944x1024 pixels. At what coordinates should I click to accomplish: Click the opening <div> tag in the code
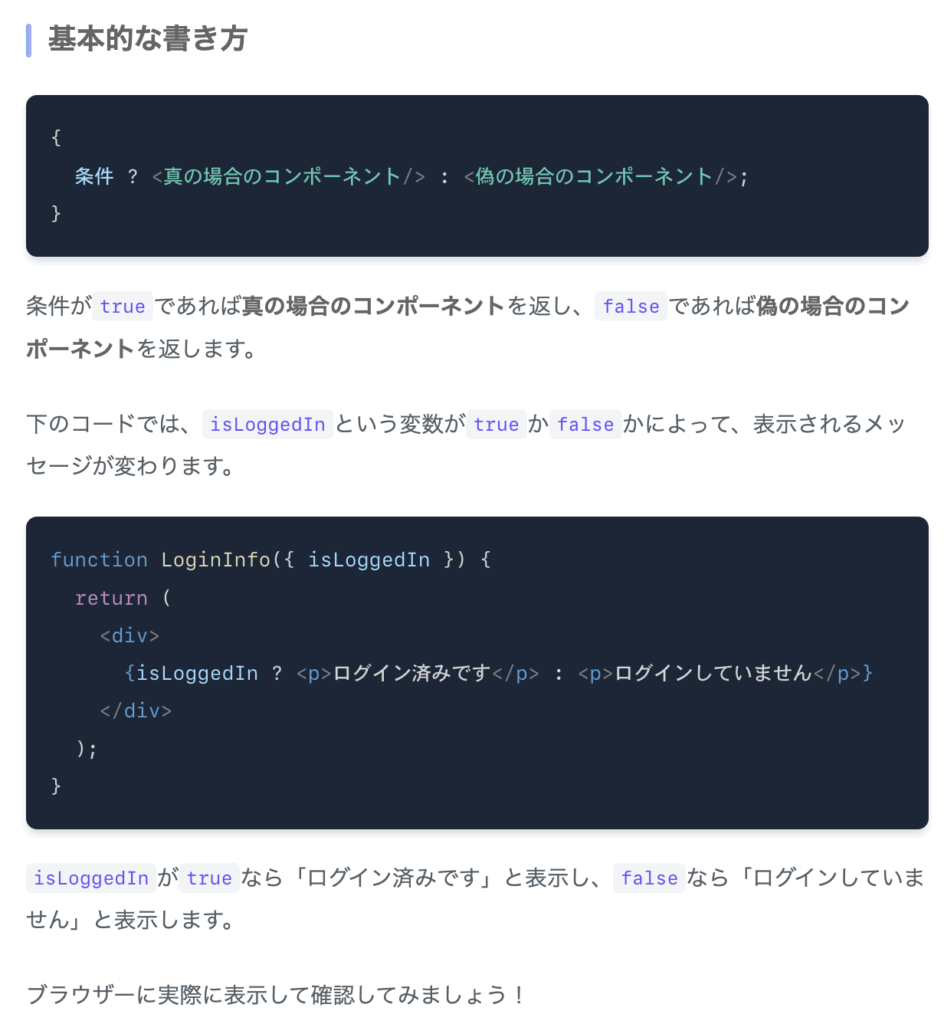point(130,635)
